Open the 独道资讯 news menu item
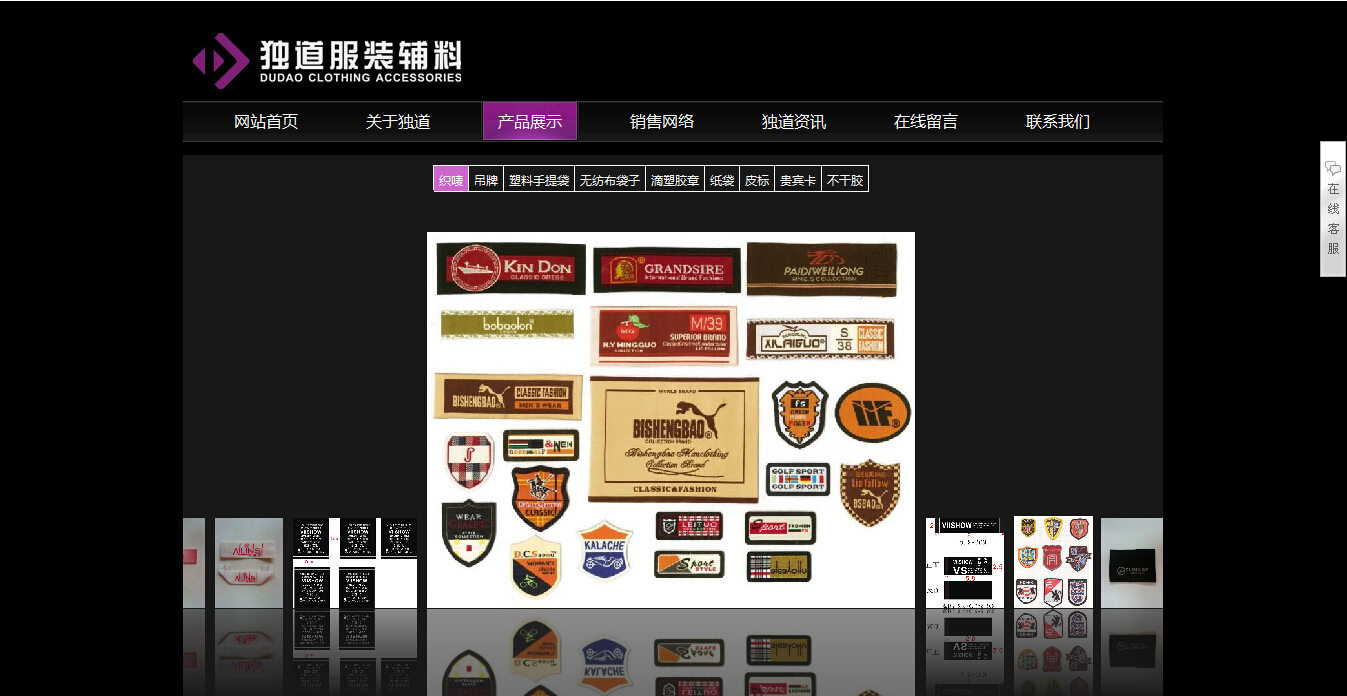This screenshot has height=696, width=1347. click(x=794, y=122)
